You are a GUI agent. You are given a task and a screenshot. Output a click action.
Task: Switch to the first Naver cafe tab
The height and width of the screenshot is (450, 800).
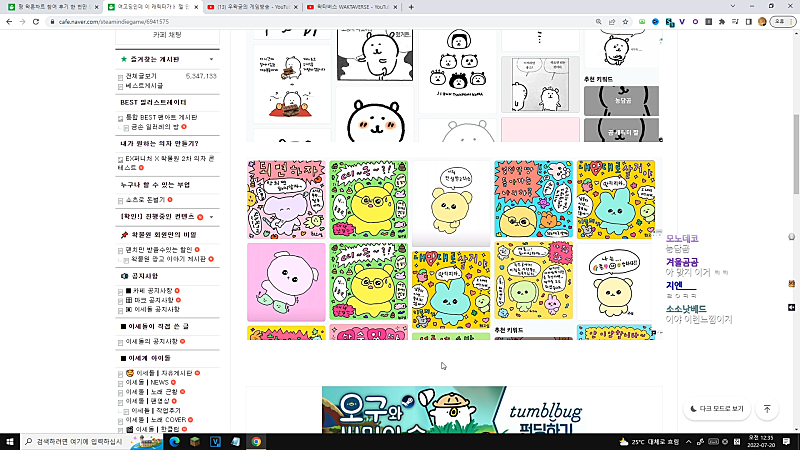pyautogui.click(x=51, y=7)
